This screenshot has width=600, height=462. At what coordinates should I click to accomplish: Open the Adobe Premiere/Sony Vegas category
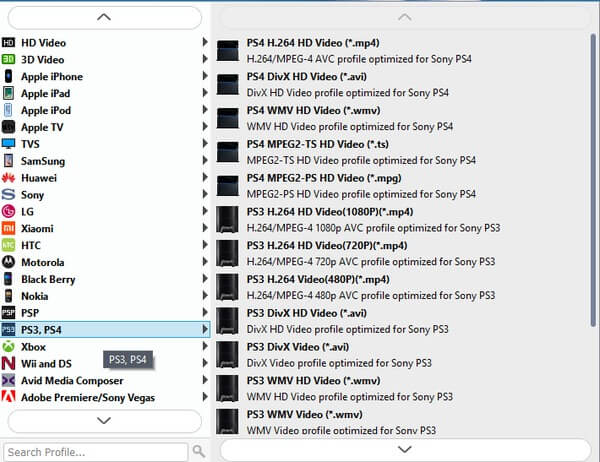pyautogui.click(x=105, y=397)
